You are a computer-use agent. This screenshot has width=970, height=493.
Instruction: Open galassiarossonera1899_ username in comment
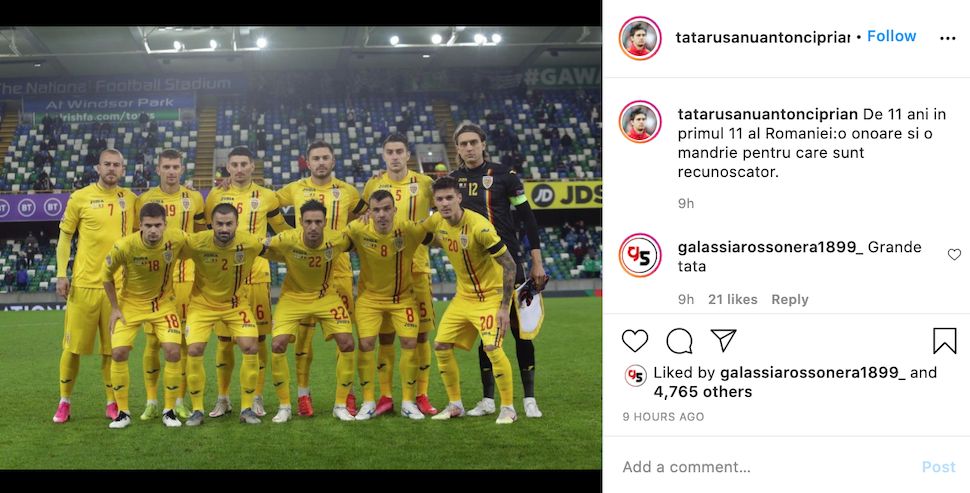pos(770,247)
